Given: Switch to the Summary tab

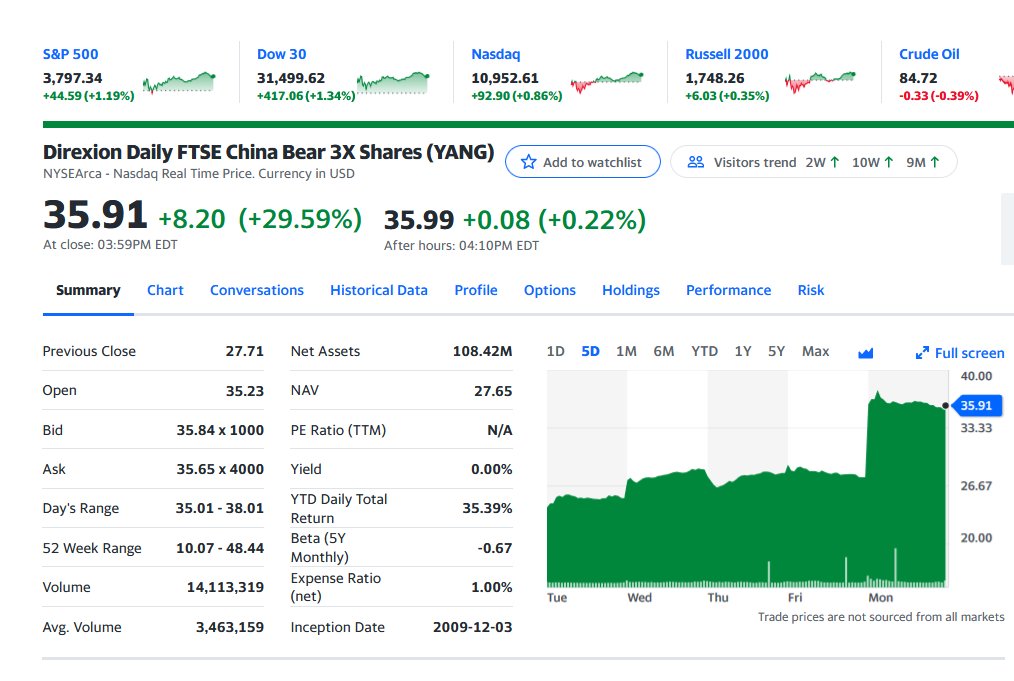Looking at the screenshot, I should point(88,290).
